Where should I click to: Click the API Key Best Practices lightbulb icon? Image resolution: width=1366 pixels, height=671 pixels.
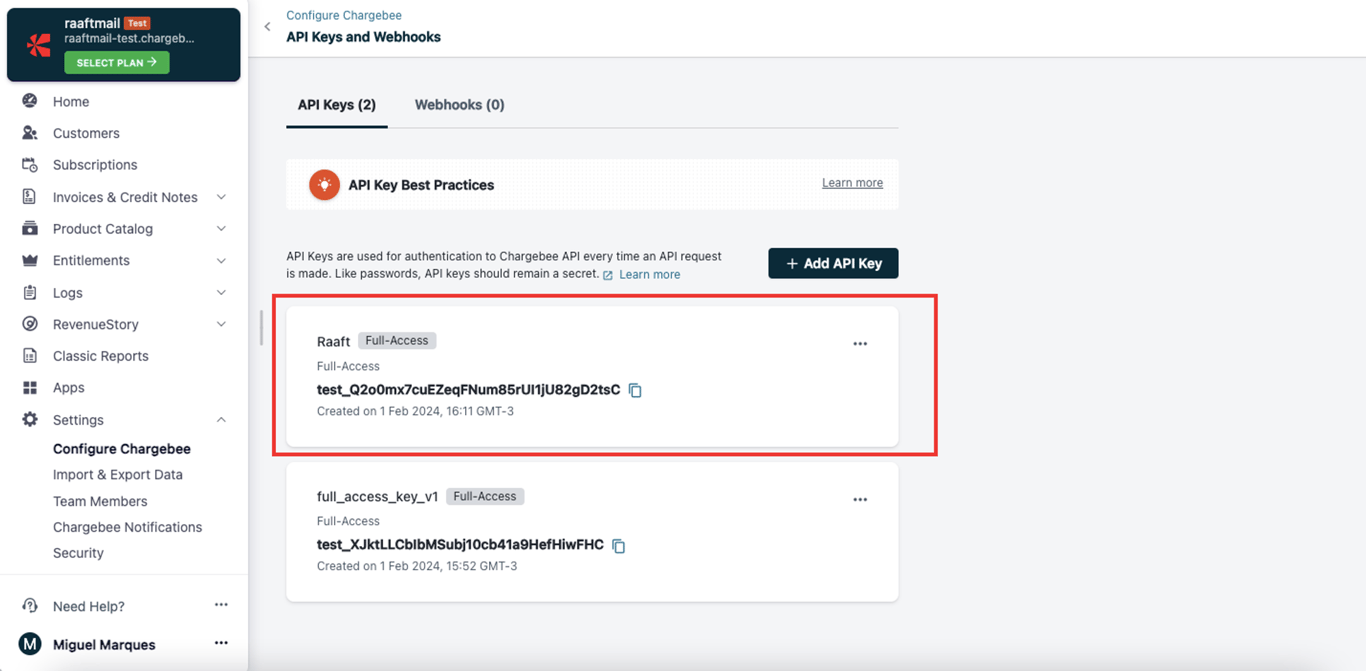coord(324,185)
